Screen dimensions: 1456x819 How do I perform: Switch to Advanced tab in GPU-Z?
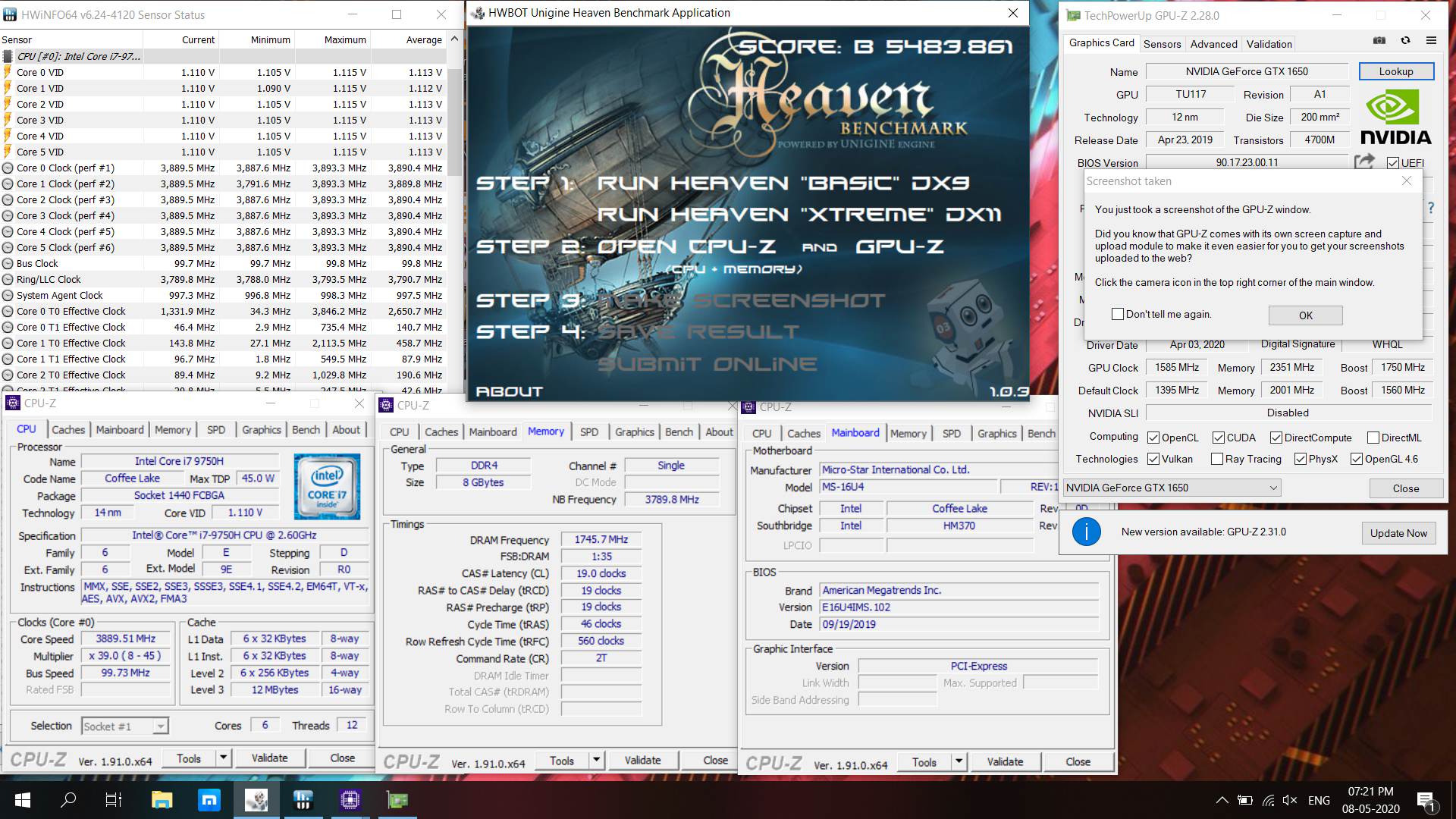pos(1213,44)
